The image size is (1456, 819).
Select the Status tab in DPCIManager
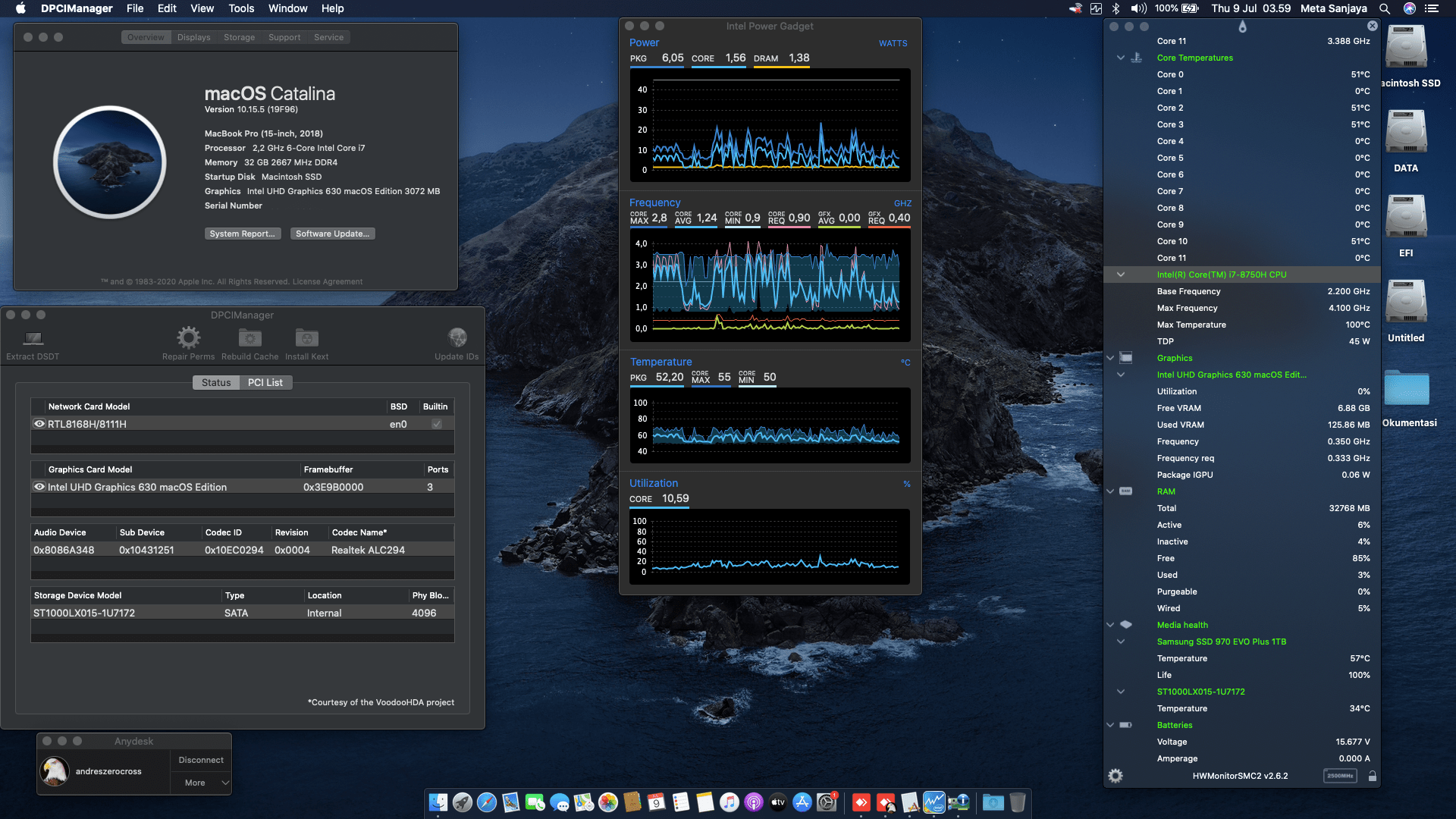[216, 382]
